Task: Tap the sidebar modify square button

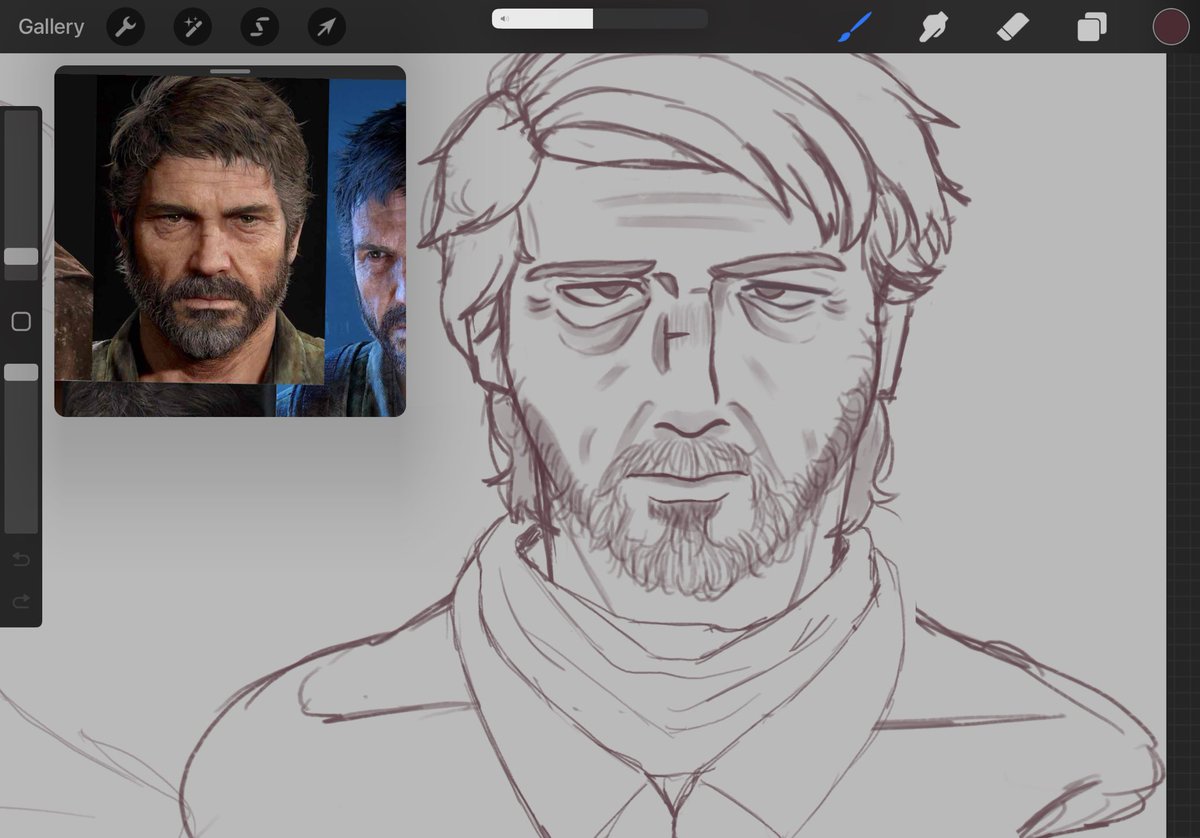Action: point(21,322)
